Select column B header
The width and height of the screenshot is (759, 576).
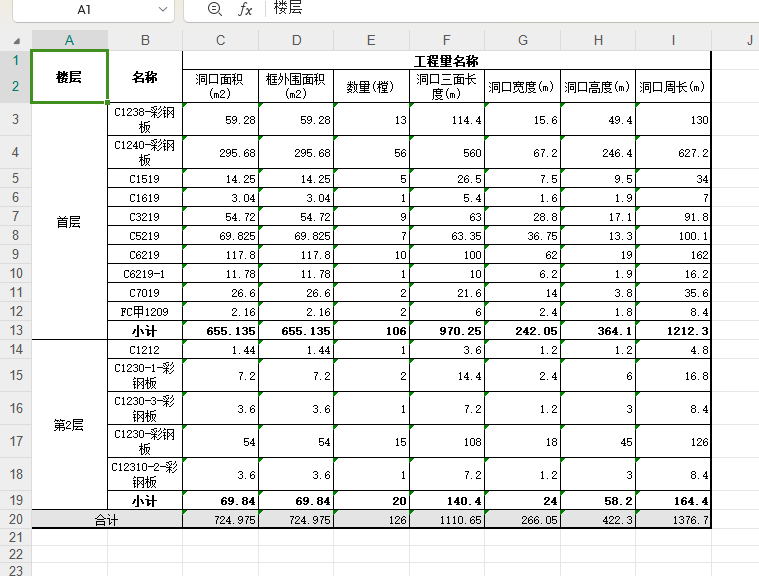(145, 40)
